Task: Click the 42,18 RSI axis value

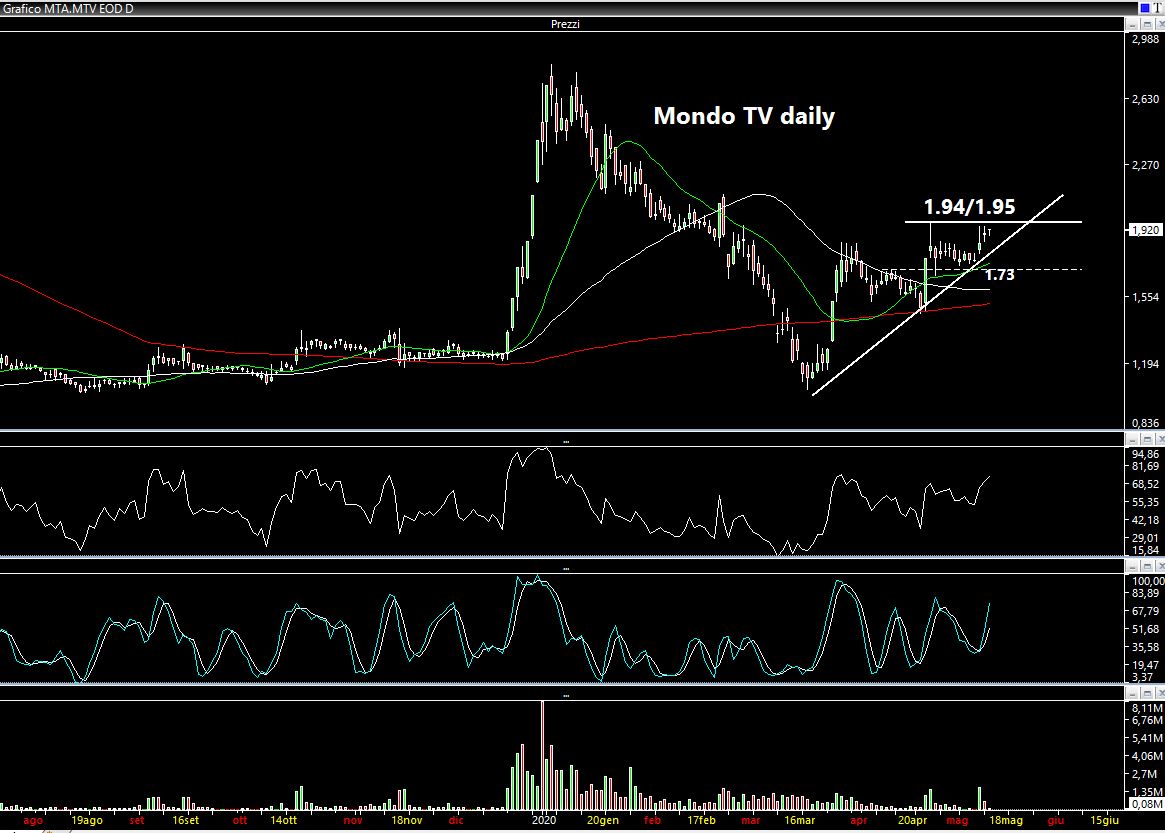Action: [x=1145, y=519]
